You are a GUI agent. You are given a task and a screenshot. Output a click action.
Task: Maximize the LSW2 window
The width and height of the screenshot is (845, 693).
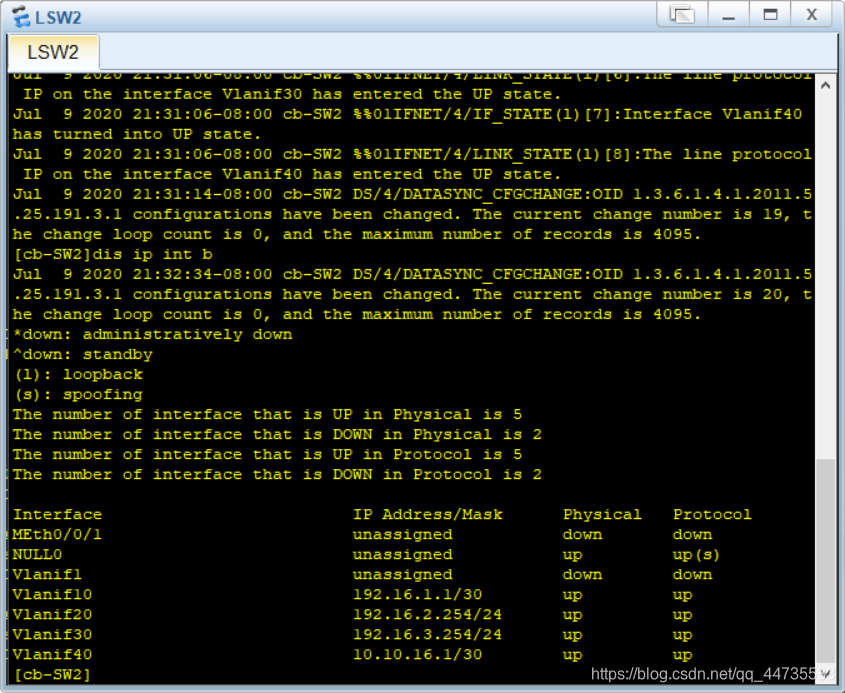coord(770,15)
